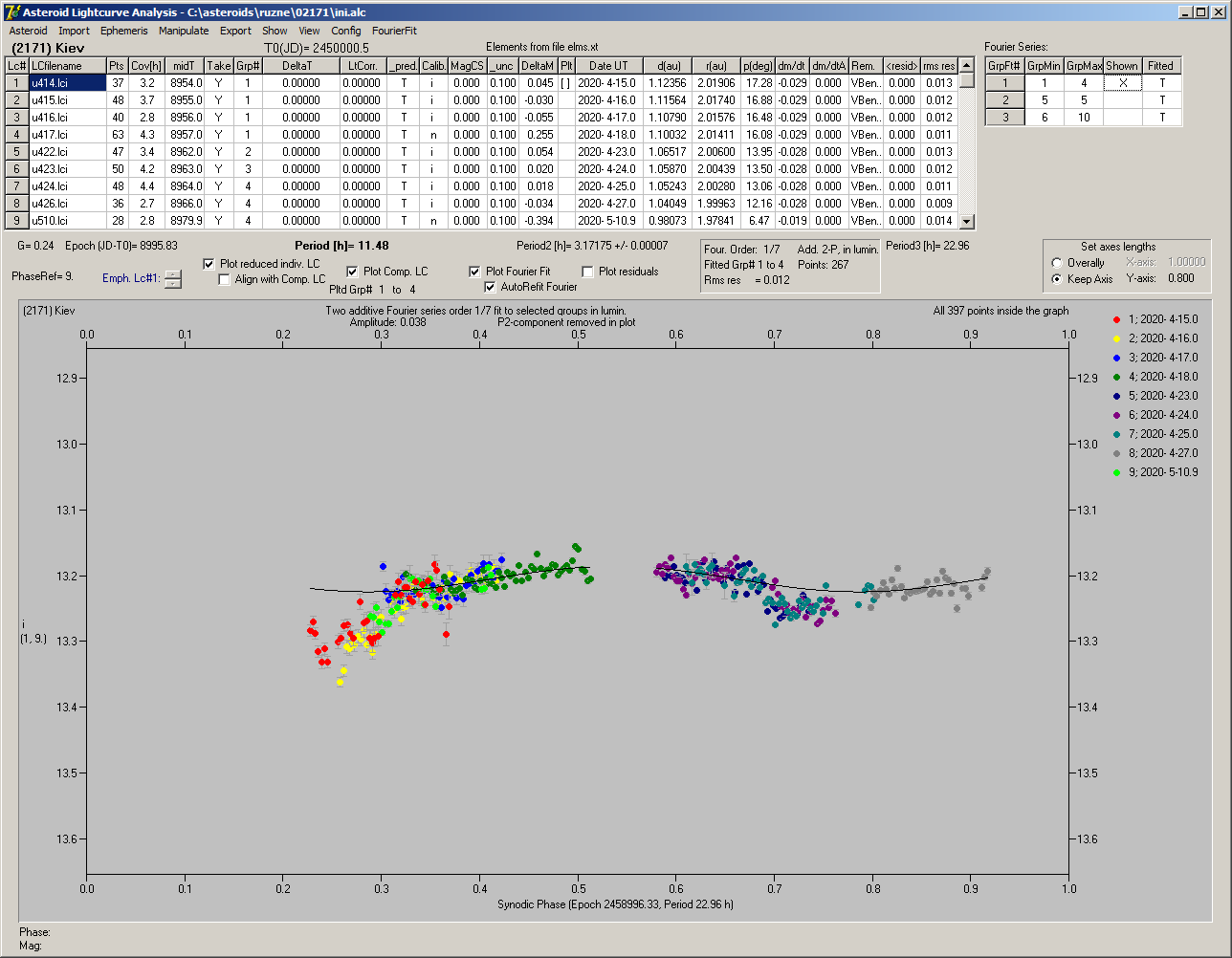Open the FourierFit menu
This screenshot has height=958, width=1232.
click(394, 31)
